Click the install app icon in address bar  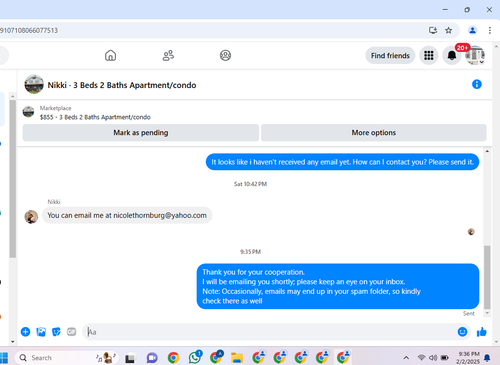pos(433,30)
